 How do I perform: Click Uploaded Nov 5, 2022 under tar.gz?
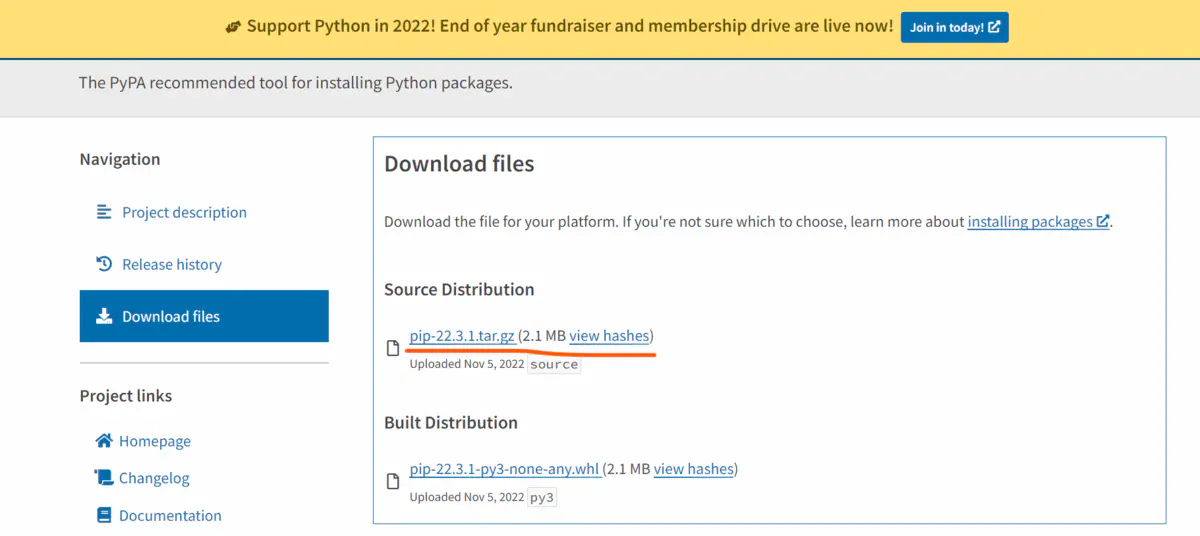click(466, 364)
